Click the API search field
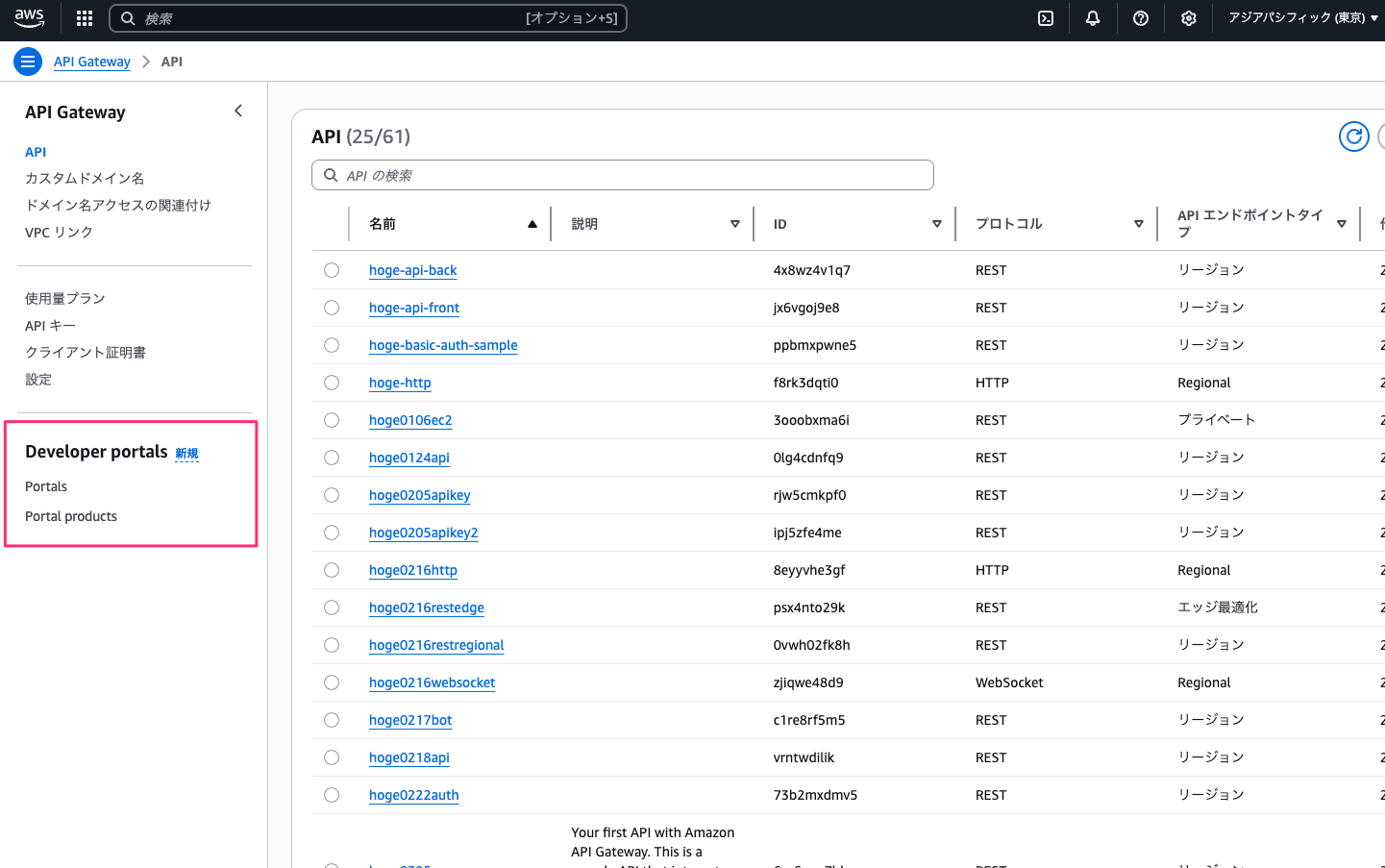 tap(623, 175)
